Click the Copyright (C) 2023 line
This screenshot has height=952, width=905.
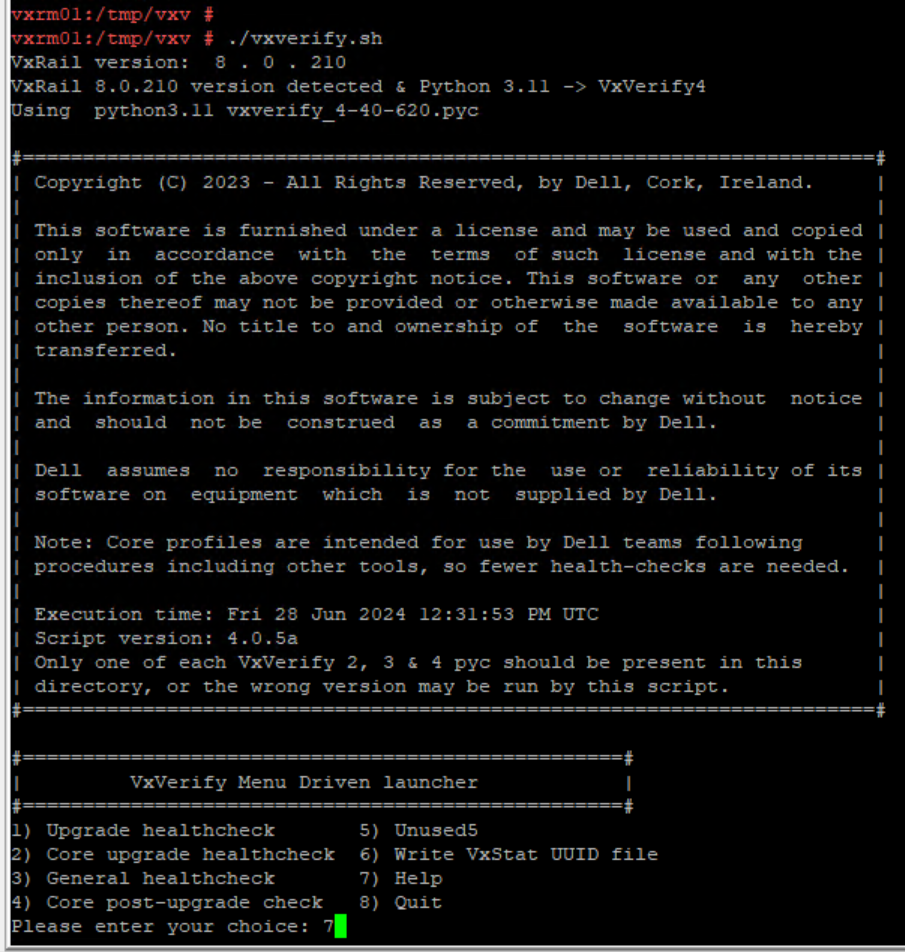[423, 183]
